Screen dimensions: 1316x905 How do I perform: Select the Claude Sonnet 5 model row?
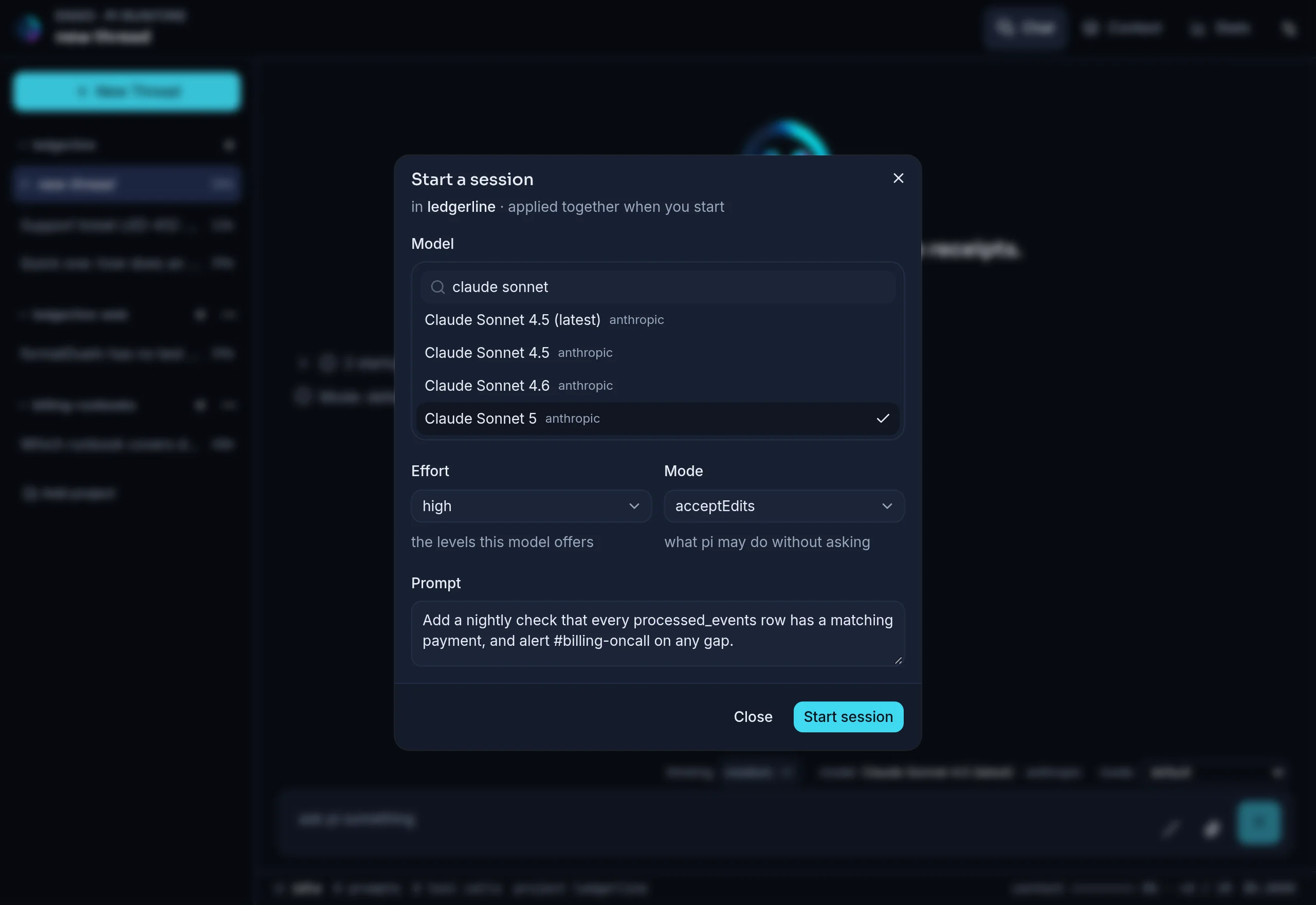(657, 419)
